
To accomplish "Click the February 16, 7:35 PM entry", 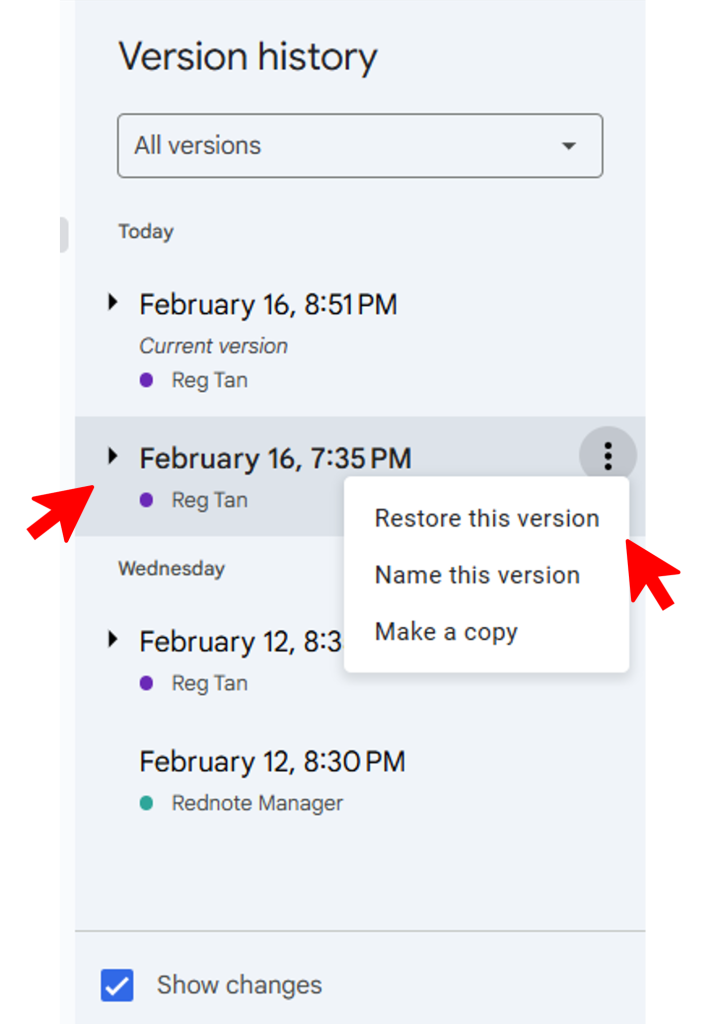I will click(275, 459).
